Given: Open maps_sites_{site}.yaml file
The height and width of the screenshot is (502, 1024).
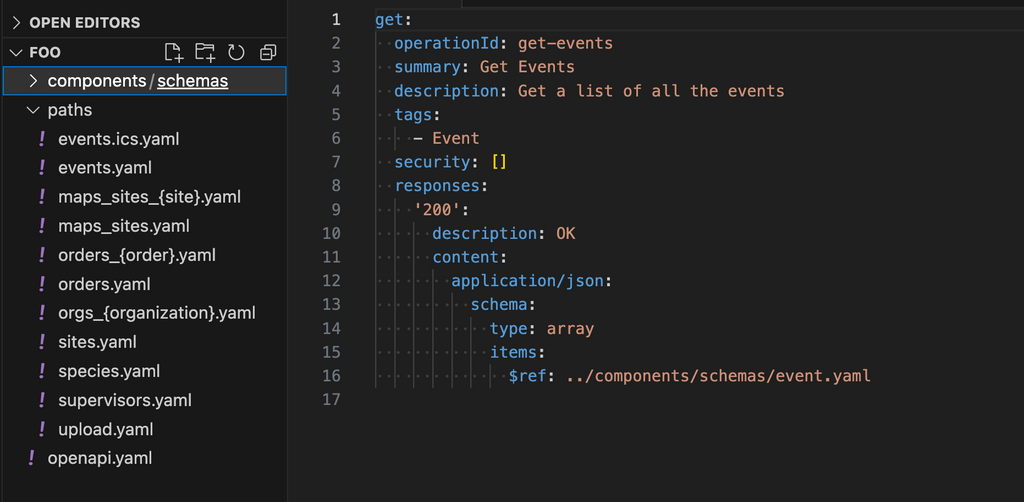Looking at the screenshot, I should [x=150, y=196].
